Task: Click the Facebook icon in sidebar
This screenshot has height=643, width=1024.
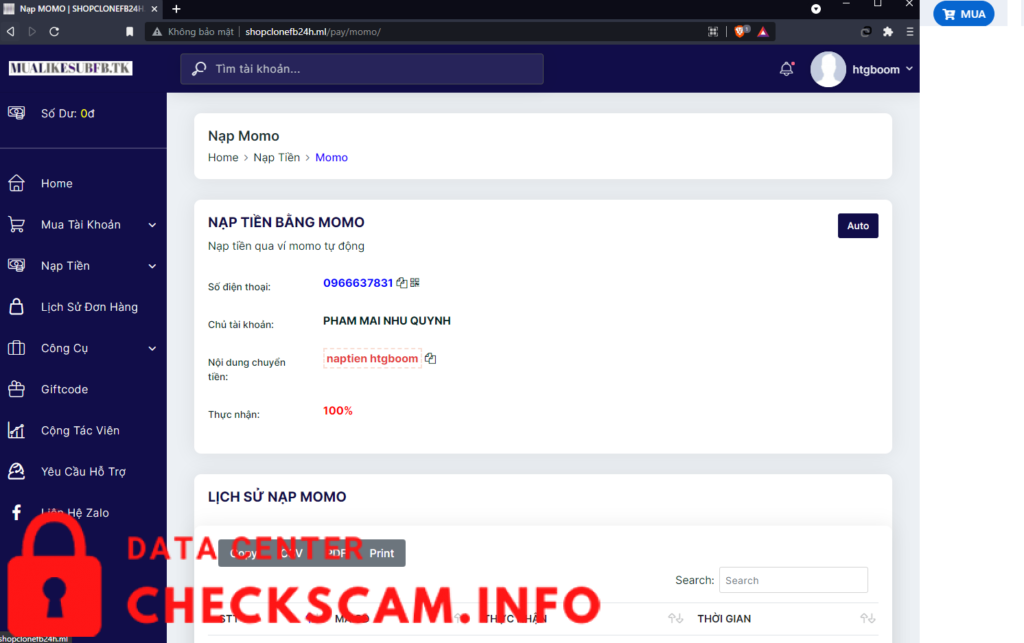Action: point(16,512)
